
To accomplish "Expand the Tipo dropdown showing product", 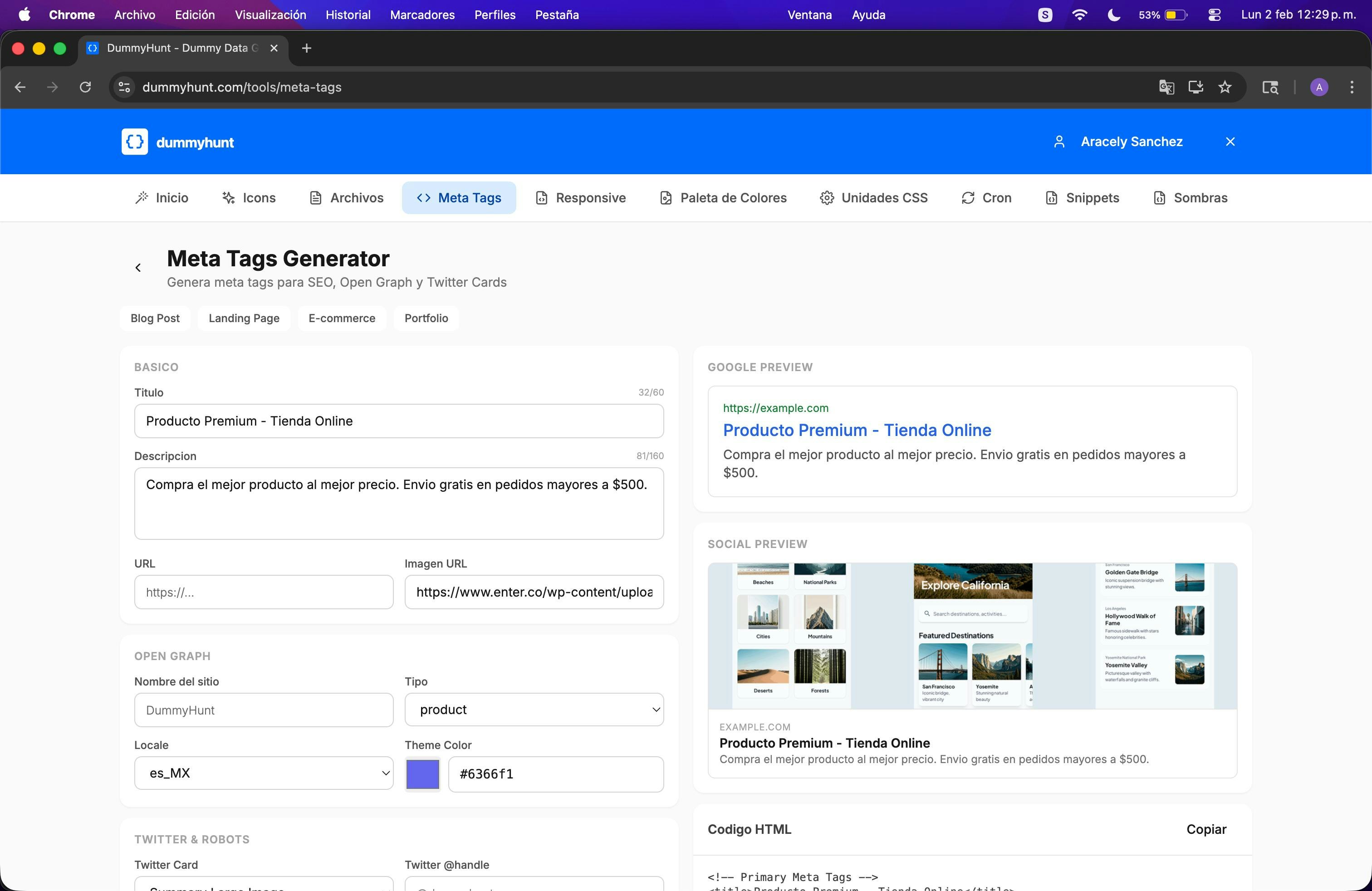I will [534, 710].
